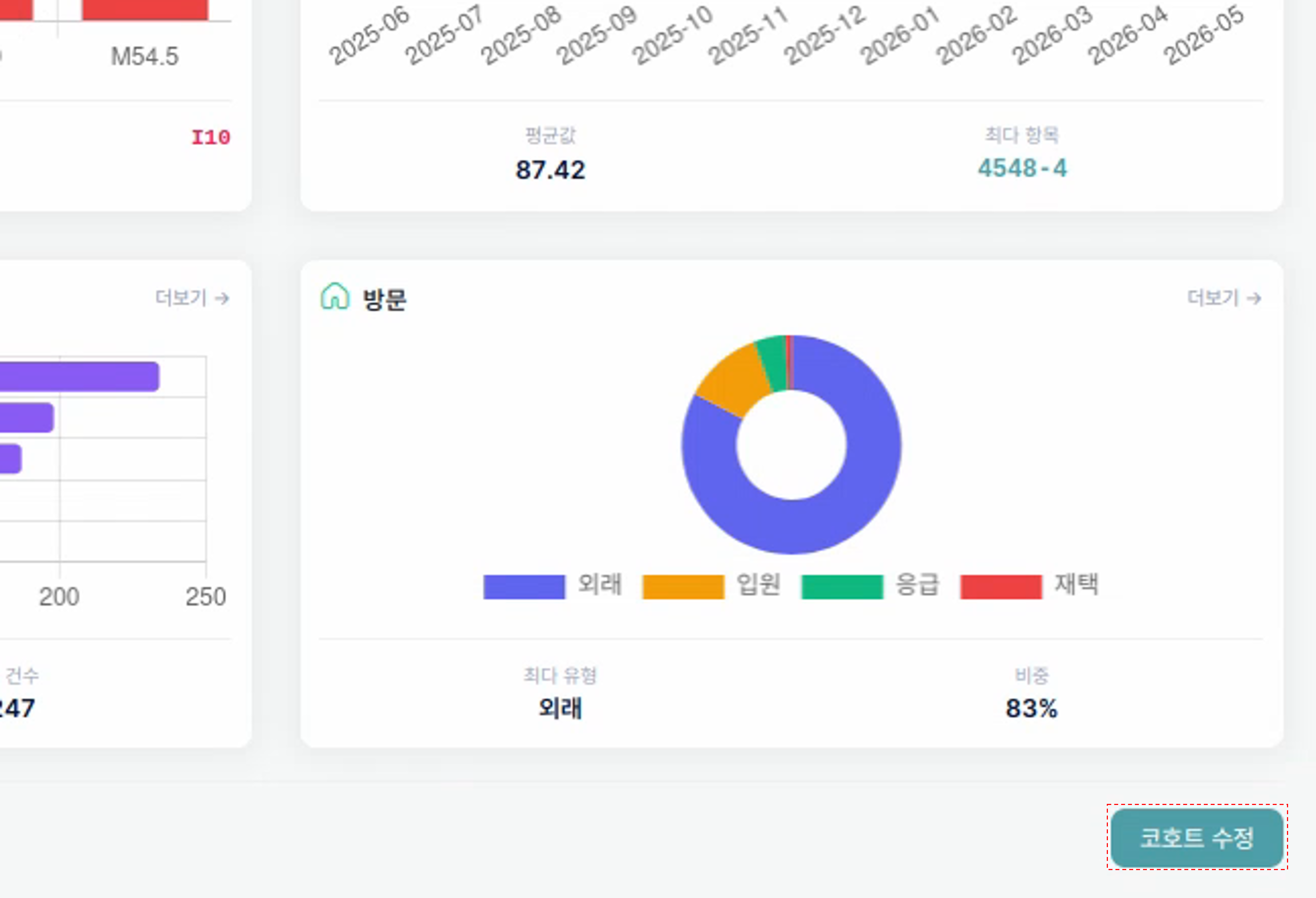The image size is (1316, 898).
Task: Click the 평균값 label
Action: [550, 135]
